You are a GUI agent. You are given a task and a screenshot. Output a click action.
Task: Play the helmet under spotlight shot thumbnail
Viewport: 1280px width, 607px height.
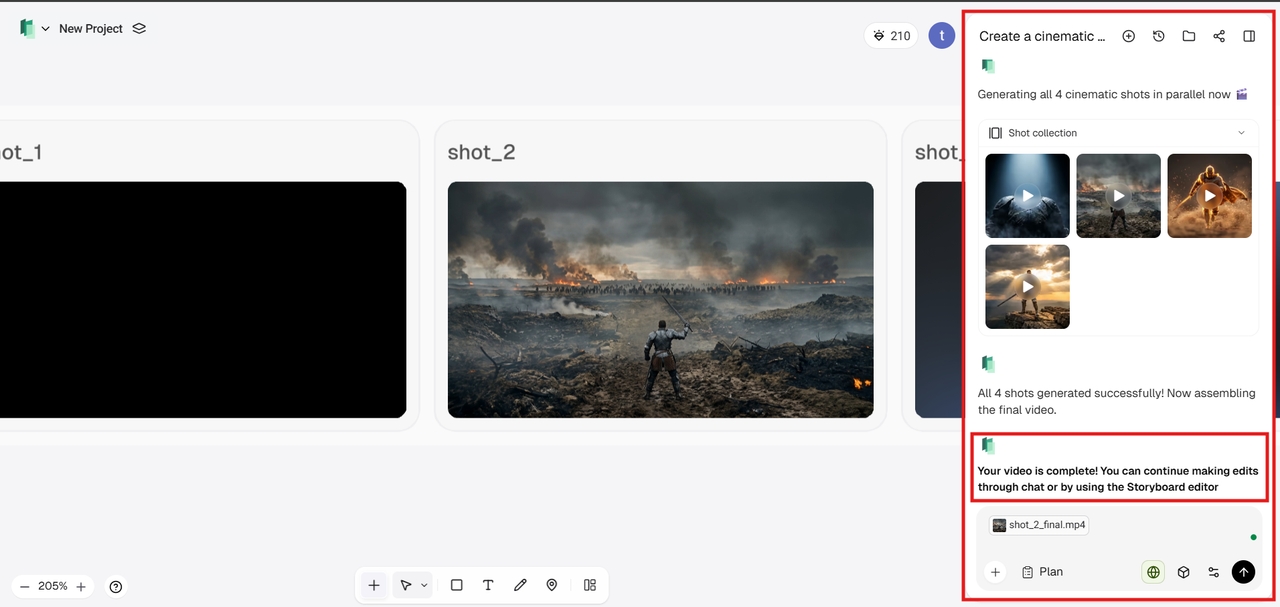pyautogui.click(x=1027, y=195)
